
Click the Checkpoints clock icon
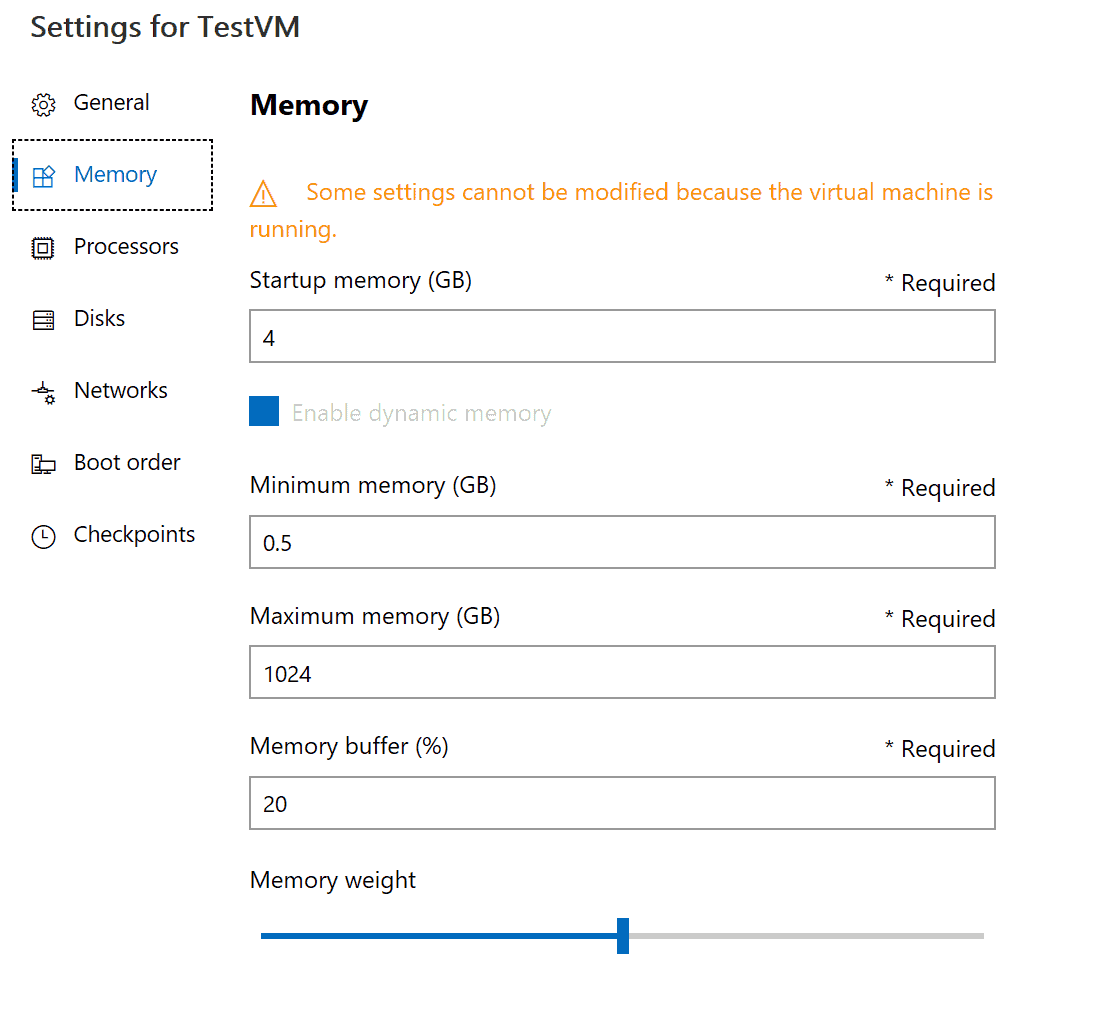click(x=43, y=536)
